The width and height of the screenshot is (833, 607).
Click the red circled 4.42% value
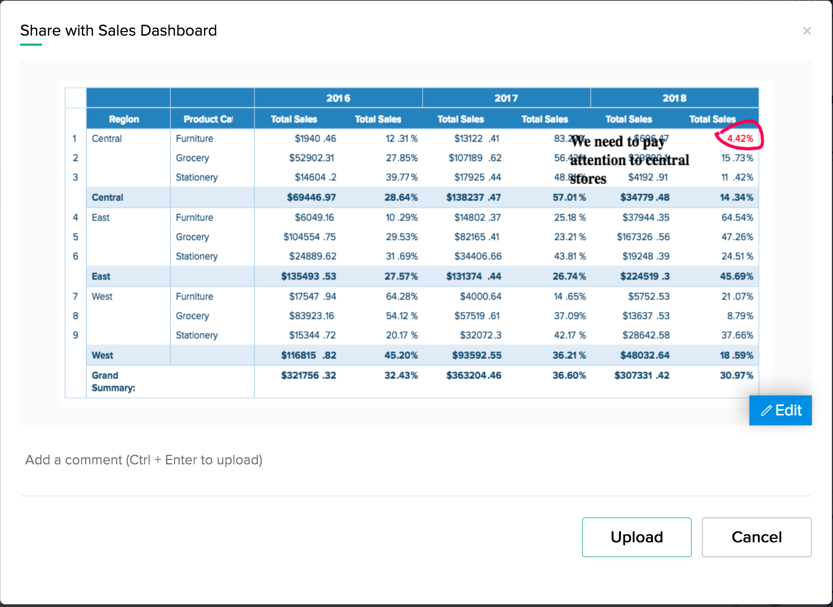point(740,138)
